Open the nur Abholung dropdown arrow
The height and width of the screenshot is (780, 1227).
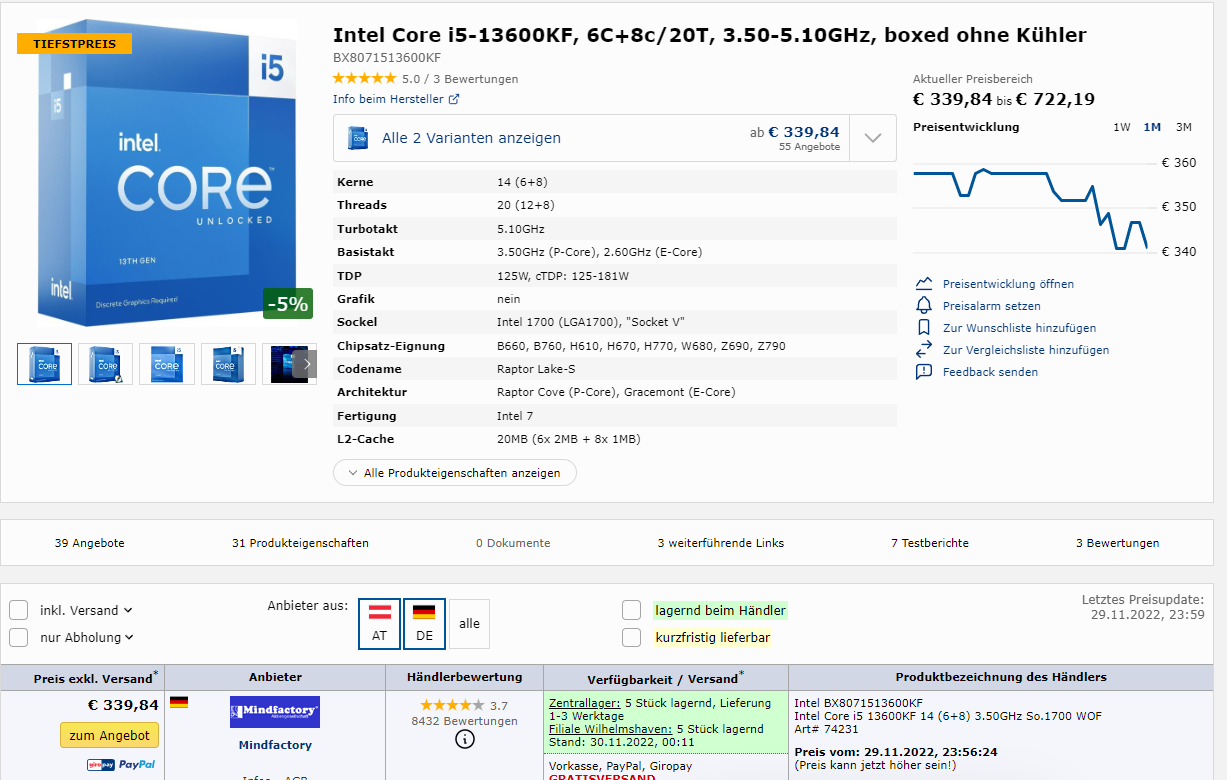tap(130, 637)
